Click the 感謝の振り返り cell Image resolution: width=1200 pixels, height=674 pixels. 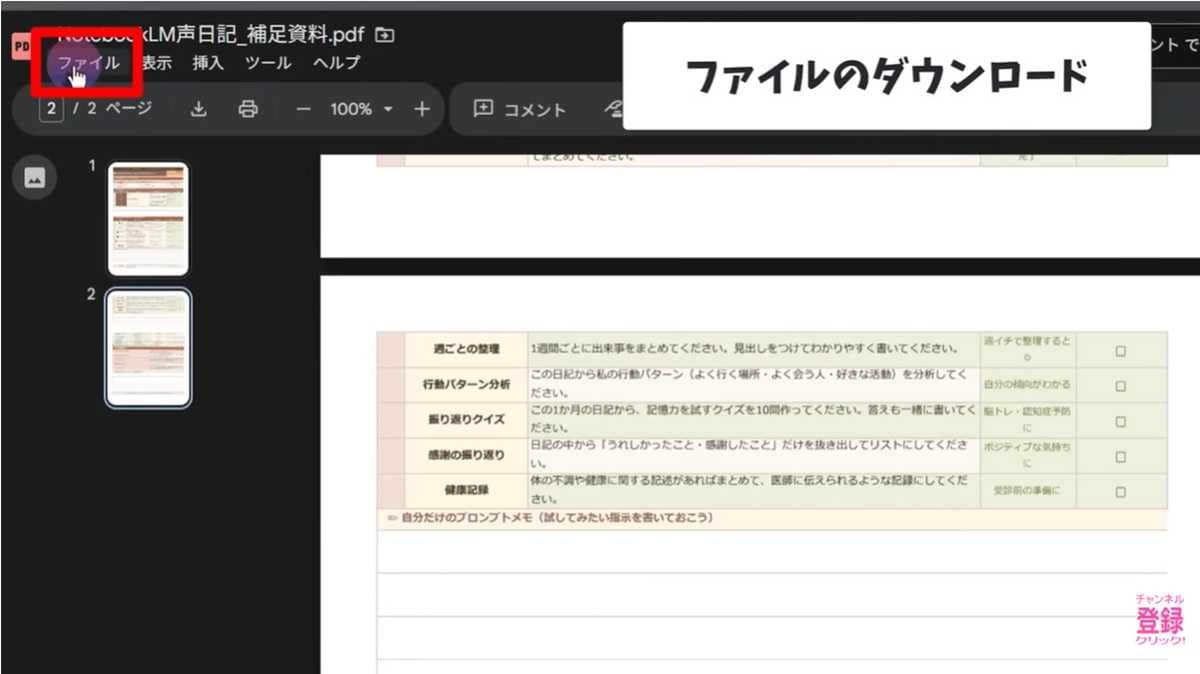pos(466,455)
